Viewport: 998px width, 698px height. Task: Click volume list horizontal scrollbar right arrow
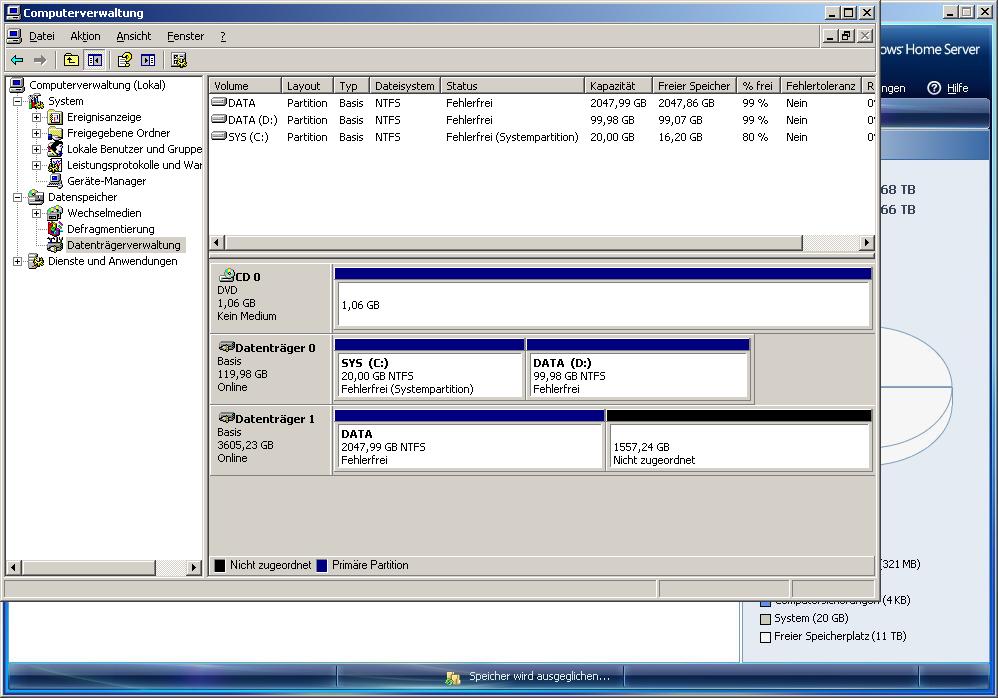(x=866, y=242)
